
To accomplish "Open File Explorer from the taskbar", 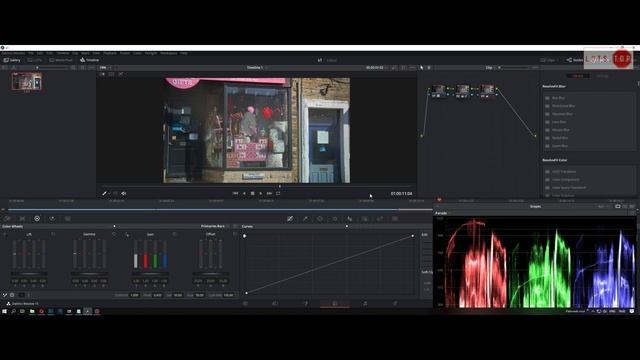I will [x=32, y=311].
